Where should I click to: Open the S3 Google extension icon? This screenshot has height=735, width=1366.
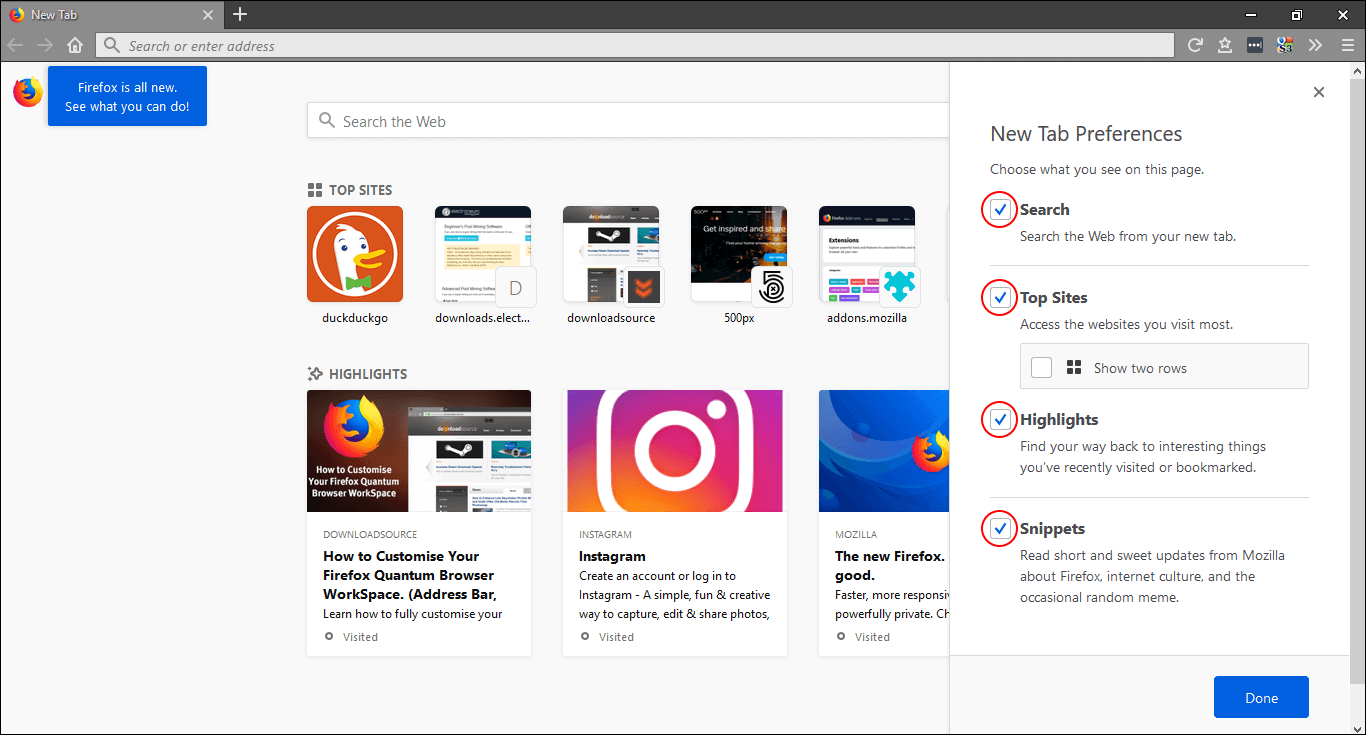tap(1285, 45)
